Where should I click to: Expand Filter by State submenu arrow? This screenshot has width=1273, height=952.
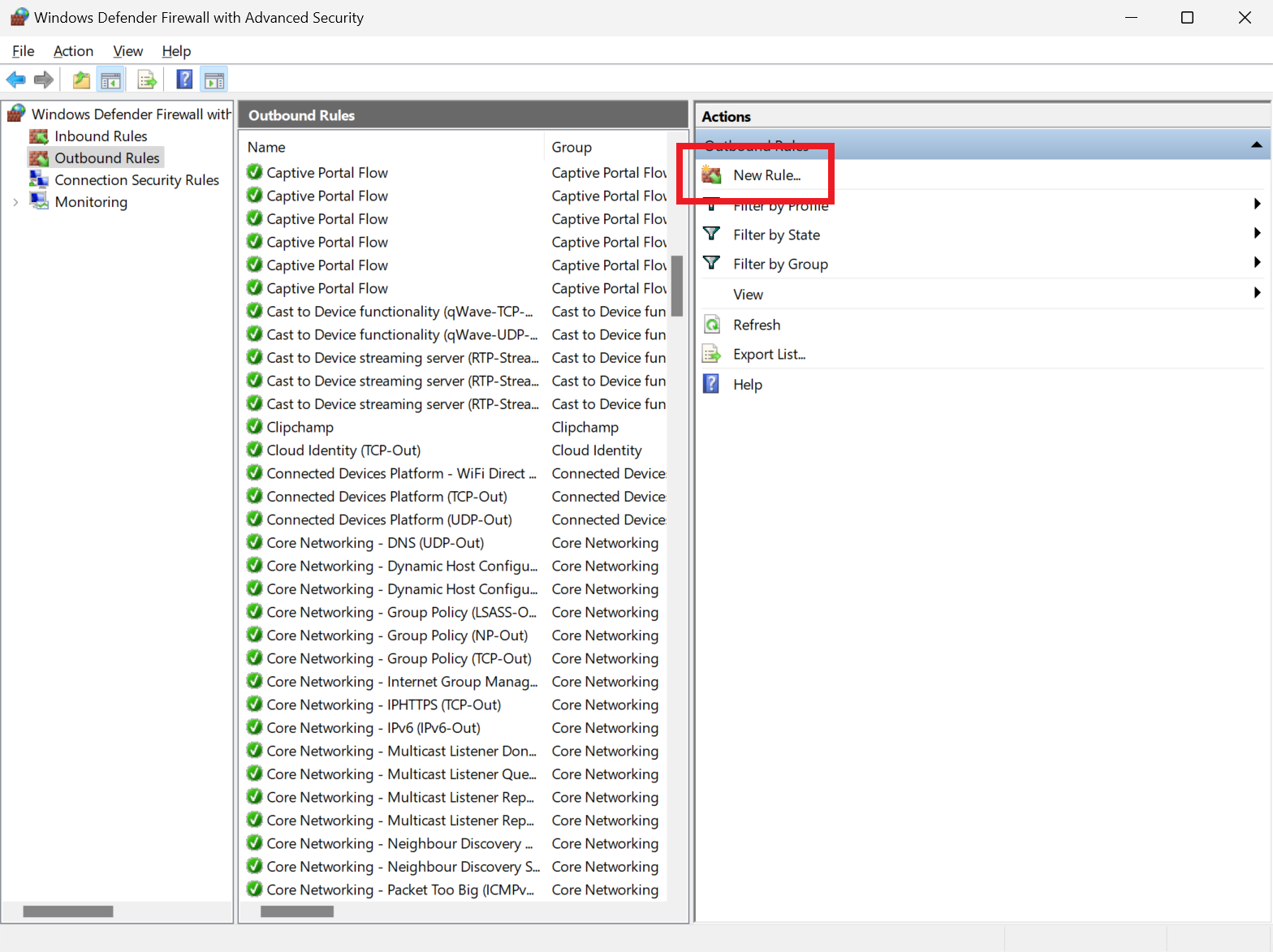pyautogui.click(x=1257, y=234)
